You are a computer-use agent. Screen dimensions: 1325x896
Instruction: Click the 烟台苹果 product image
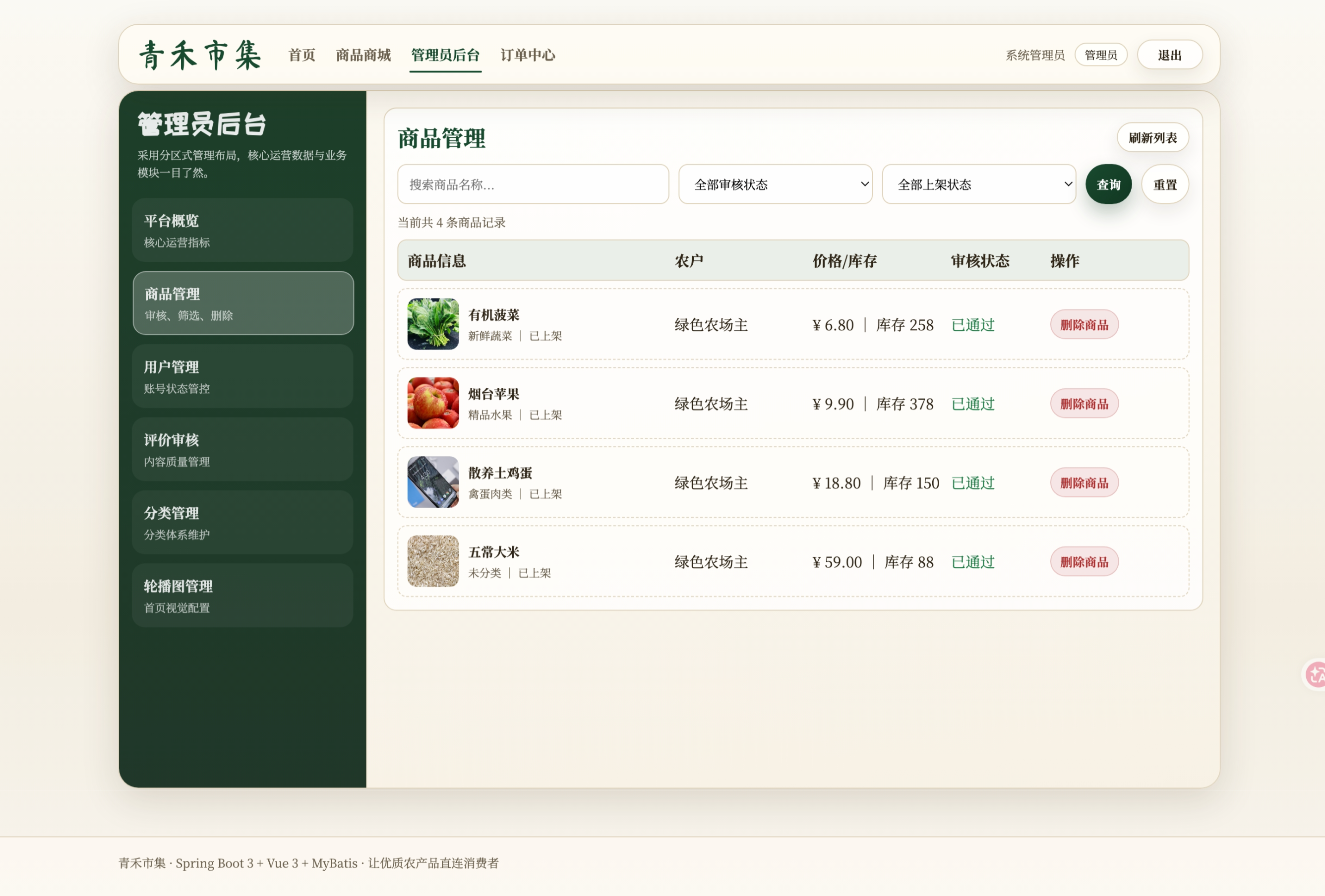[433, 403]
